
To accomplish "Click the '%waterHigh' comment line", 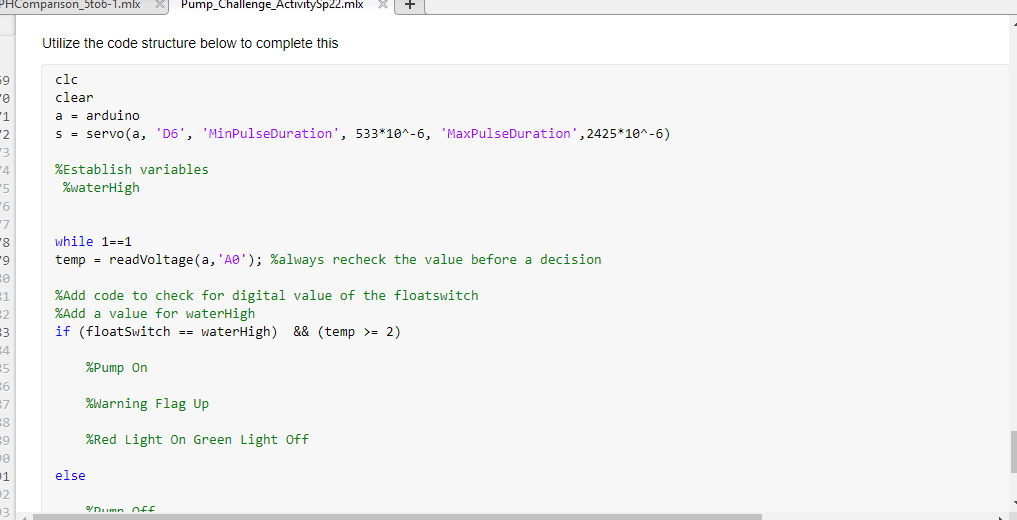I will click(101, 188).
